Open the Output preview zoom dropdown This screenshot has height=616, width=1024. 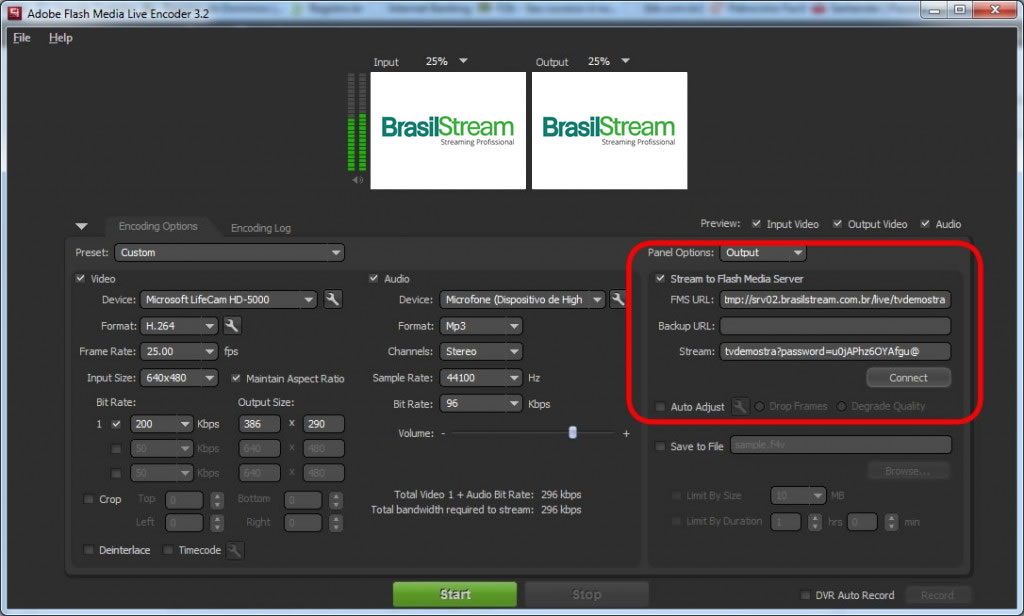pyautogui.click(x=625, y=61)
